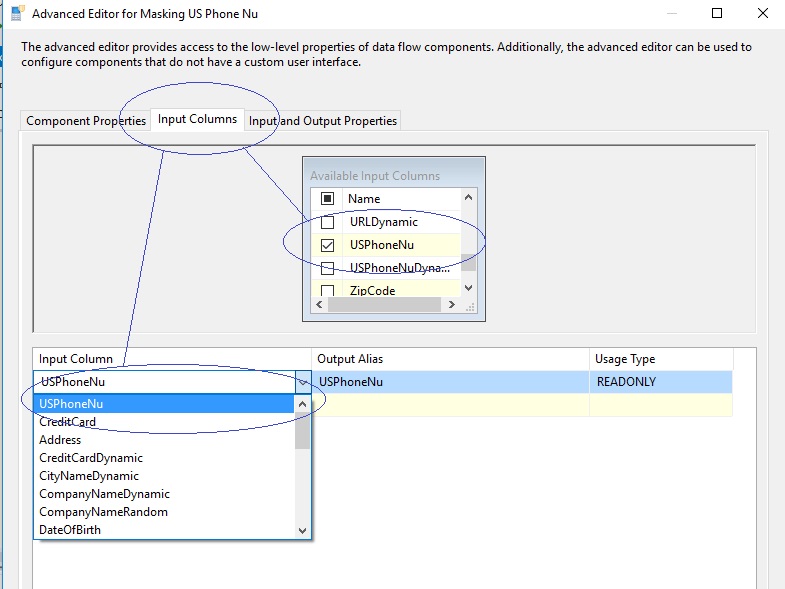Viewport: 785px width, 589px height.
Task: Click the READONLY usage type cell
Action: tap(661, 382)
